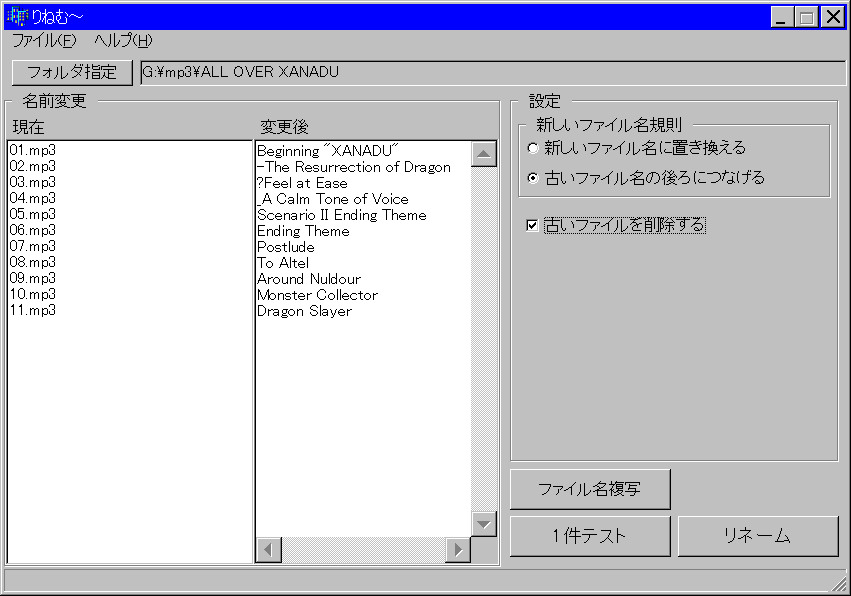Toggle 古いファイルを削除する checkbox

coord(616,225)
